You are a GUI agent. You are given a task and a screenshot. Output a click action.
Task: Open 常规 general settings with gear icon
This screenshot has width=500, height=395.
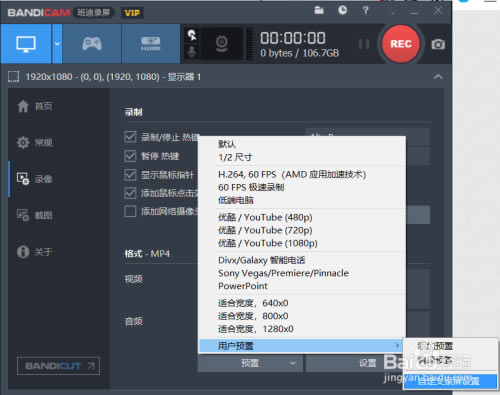(35, 143)
